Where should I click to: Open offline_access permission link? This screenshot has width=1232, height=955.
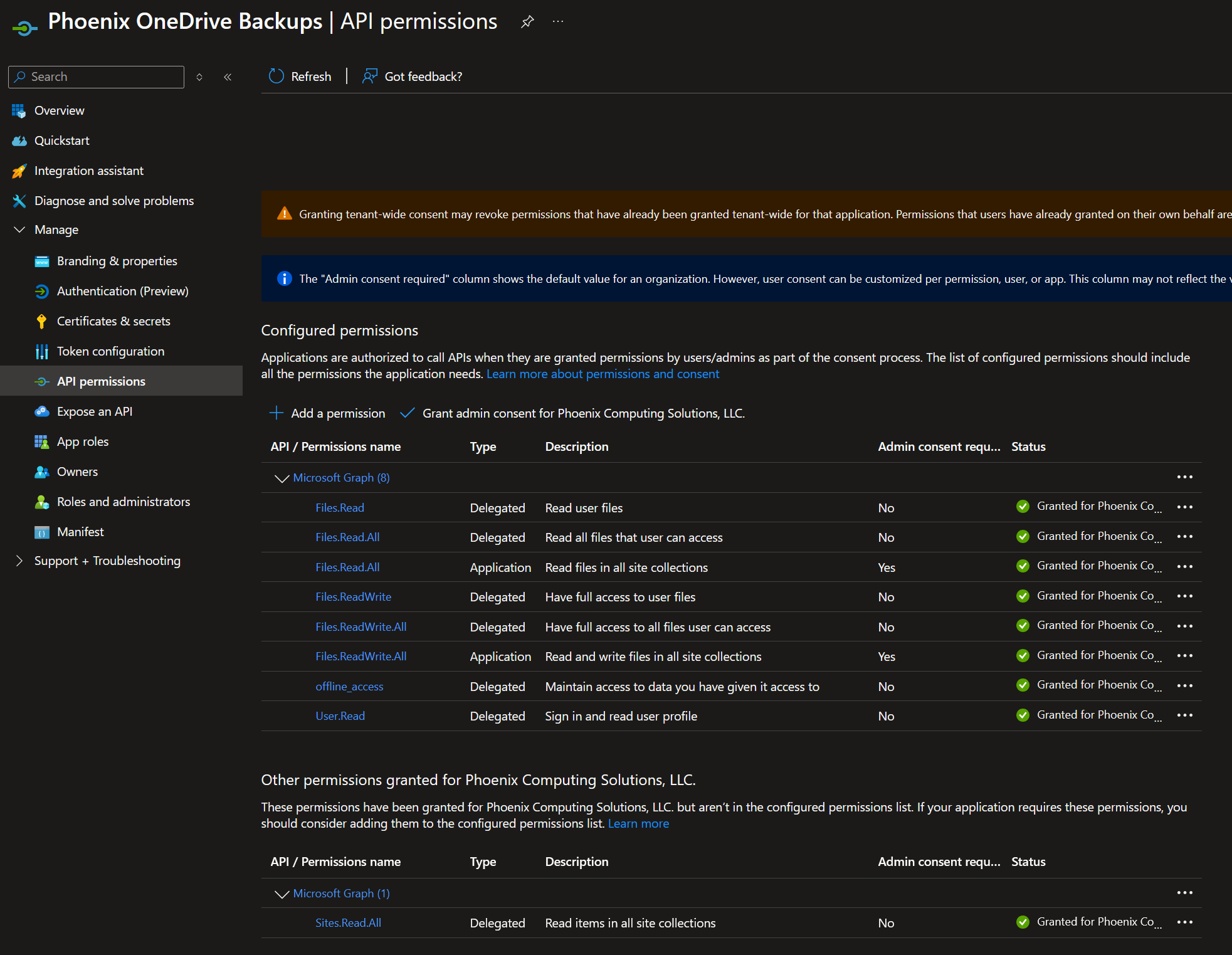click(349, 687)
